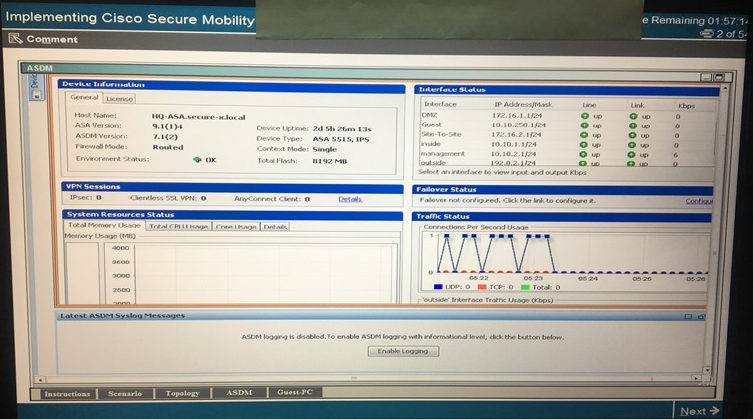The width and height of the screenshot is (753, 419).
Task: Click the Configure failover link
Action: pos(699,201)
